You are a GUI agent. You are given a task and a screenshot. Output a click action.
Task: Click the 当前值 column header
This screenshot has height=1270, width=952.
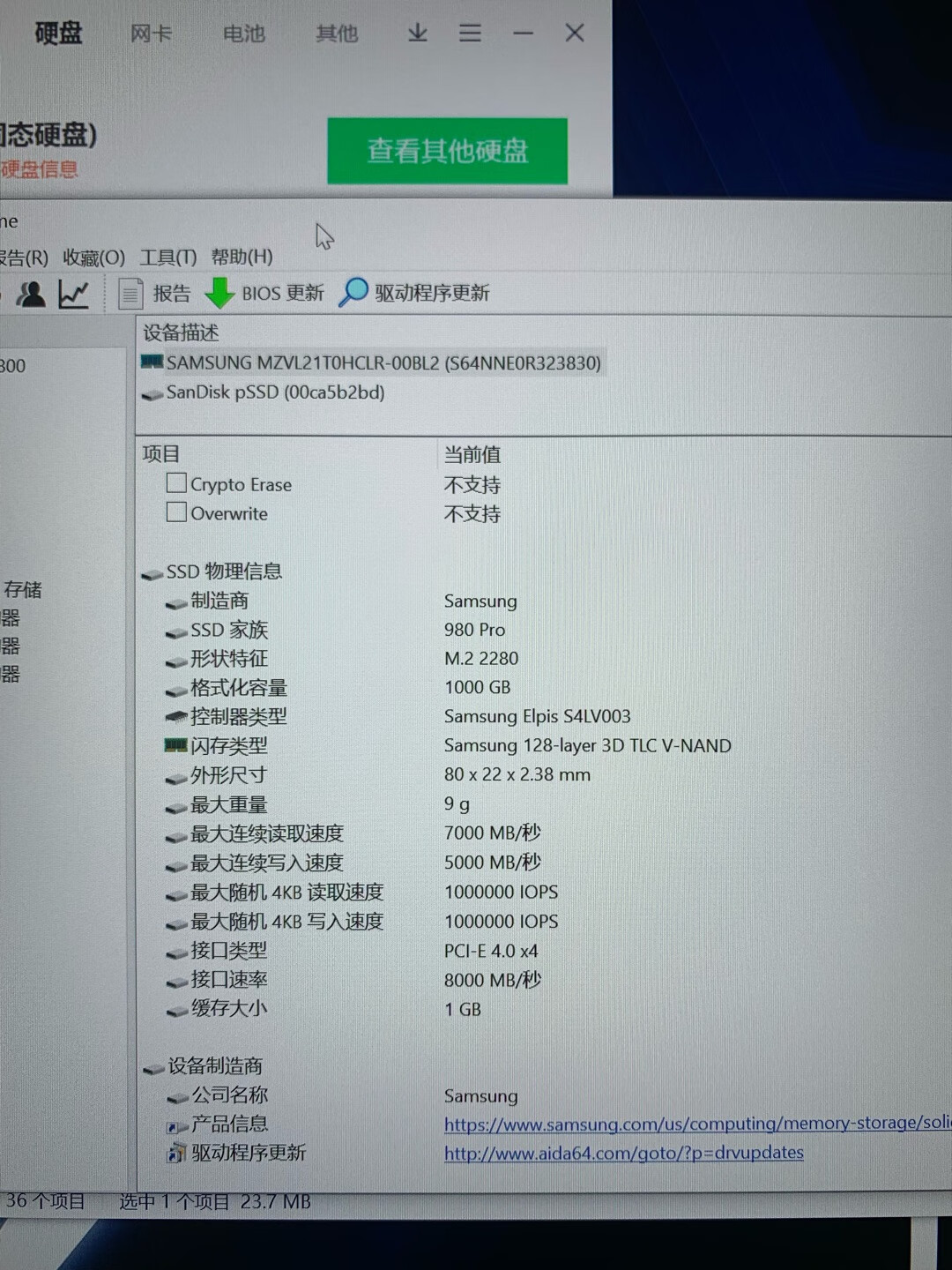coord(472,455)
